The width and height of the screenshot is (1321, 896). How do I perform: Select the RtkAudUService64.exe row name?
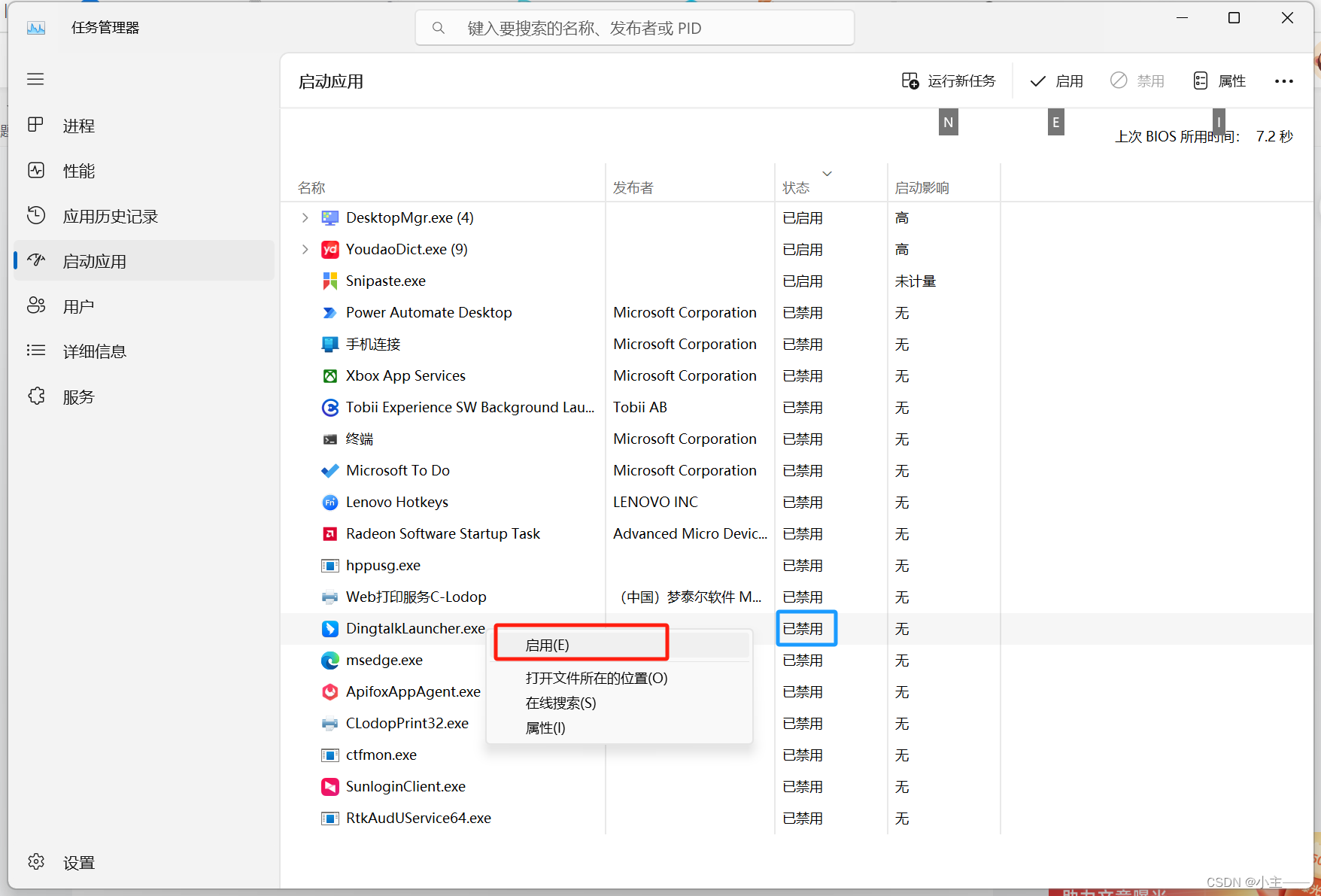(418, 818)
